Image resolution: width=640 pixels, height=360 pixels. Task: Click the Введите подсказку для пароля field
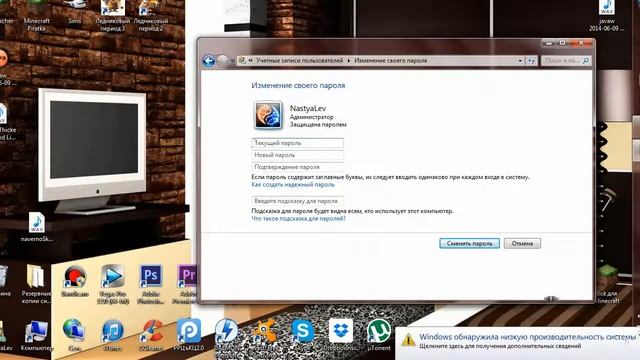(x=298, y=201)
